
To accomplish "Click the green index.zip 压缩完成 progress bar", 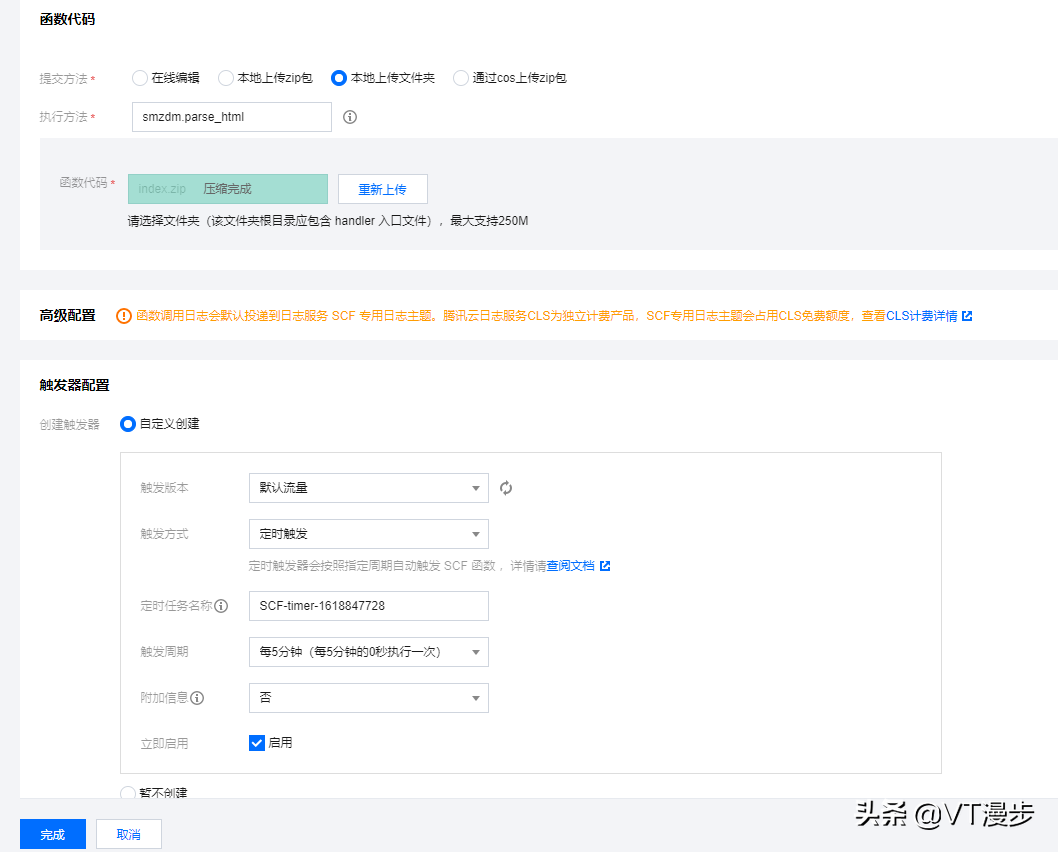I will (229, 188).
